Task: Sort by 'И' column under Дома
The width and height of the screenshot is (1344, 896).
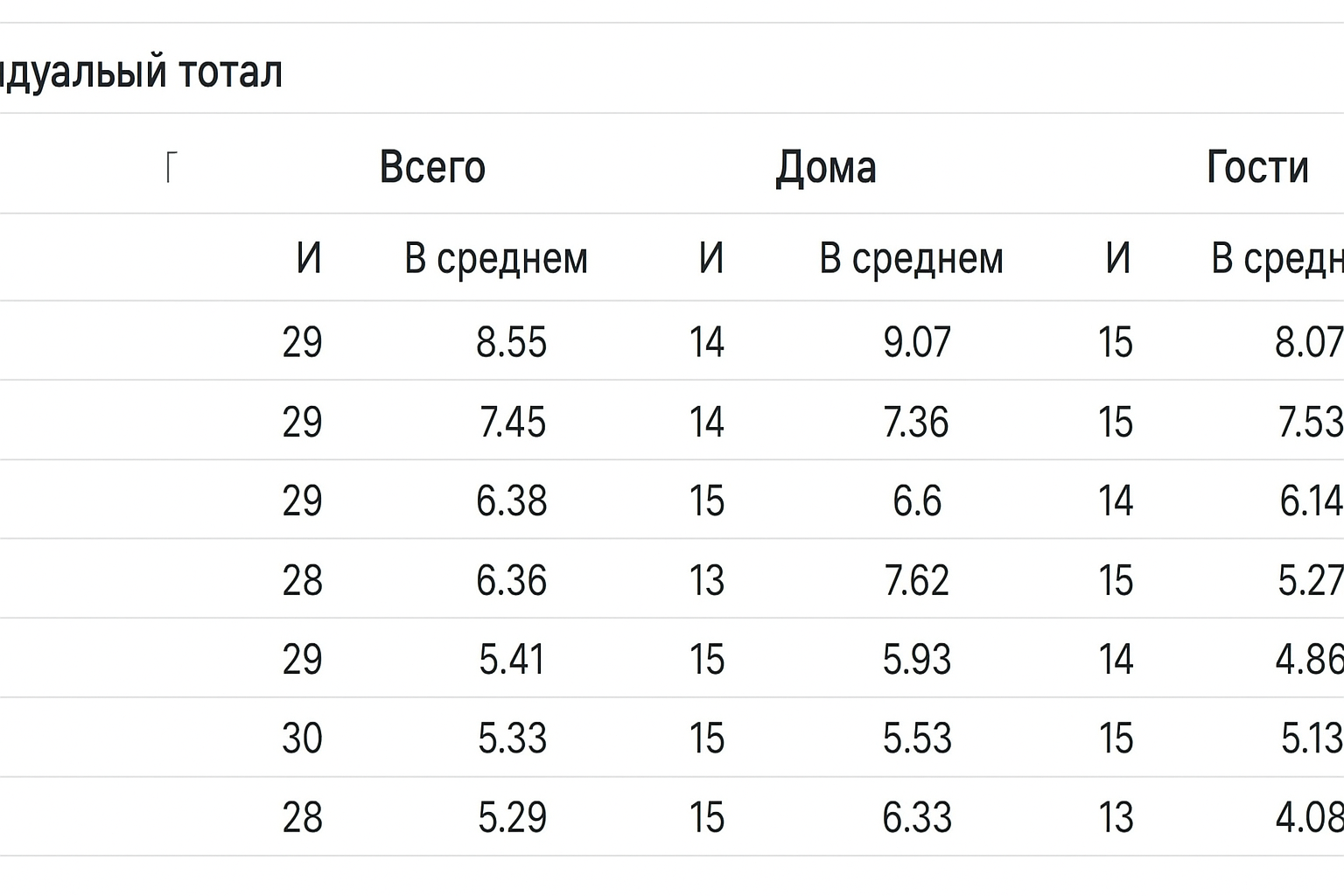Action: (711, 258)
